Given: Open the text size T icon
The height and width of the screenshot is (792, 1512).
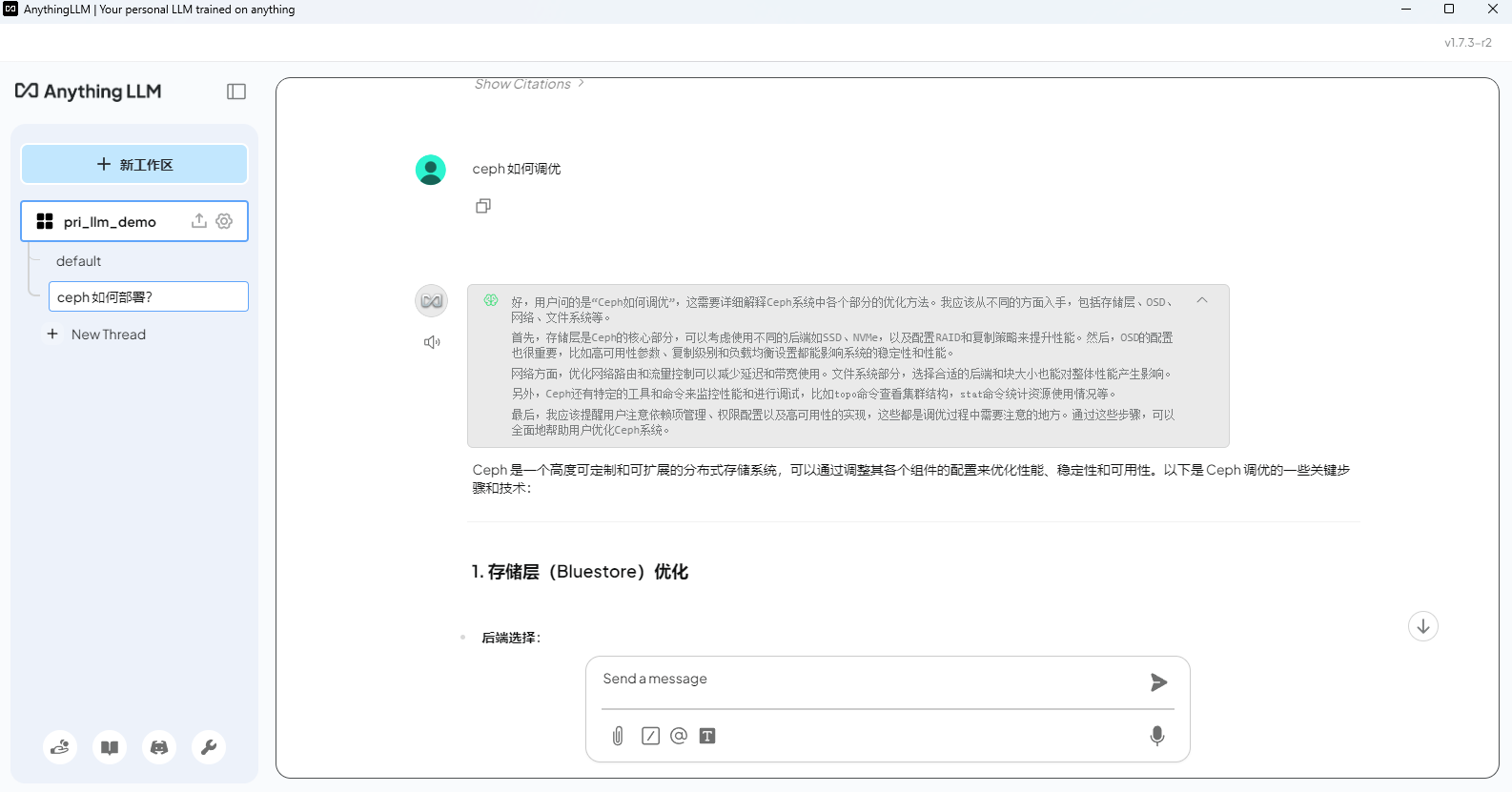Looking at the screenshot, I should pyautogui.click(x=707, y=736).
